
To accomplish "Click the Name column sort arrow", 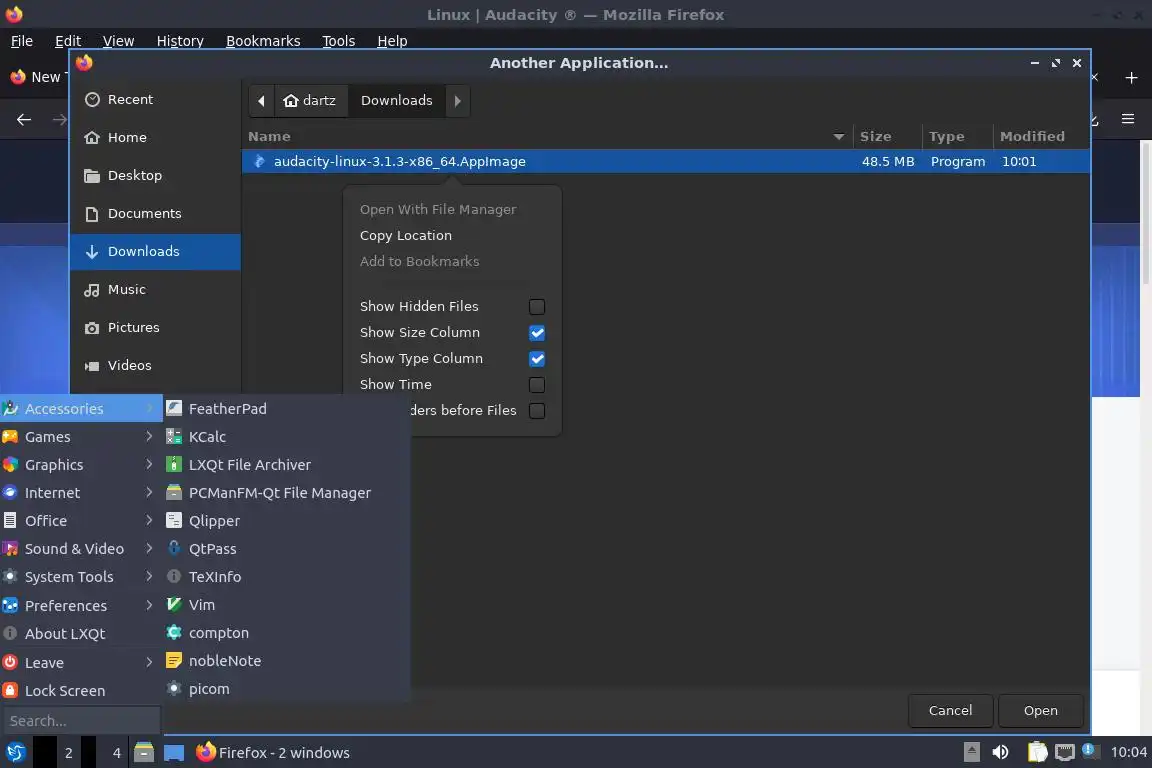I will [x=838, y=137].
